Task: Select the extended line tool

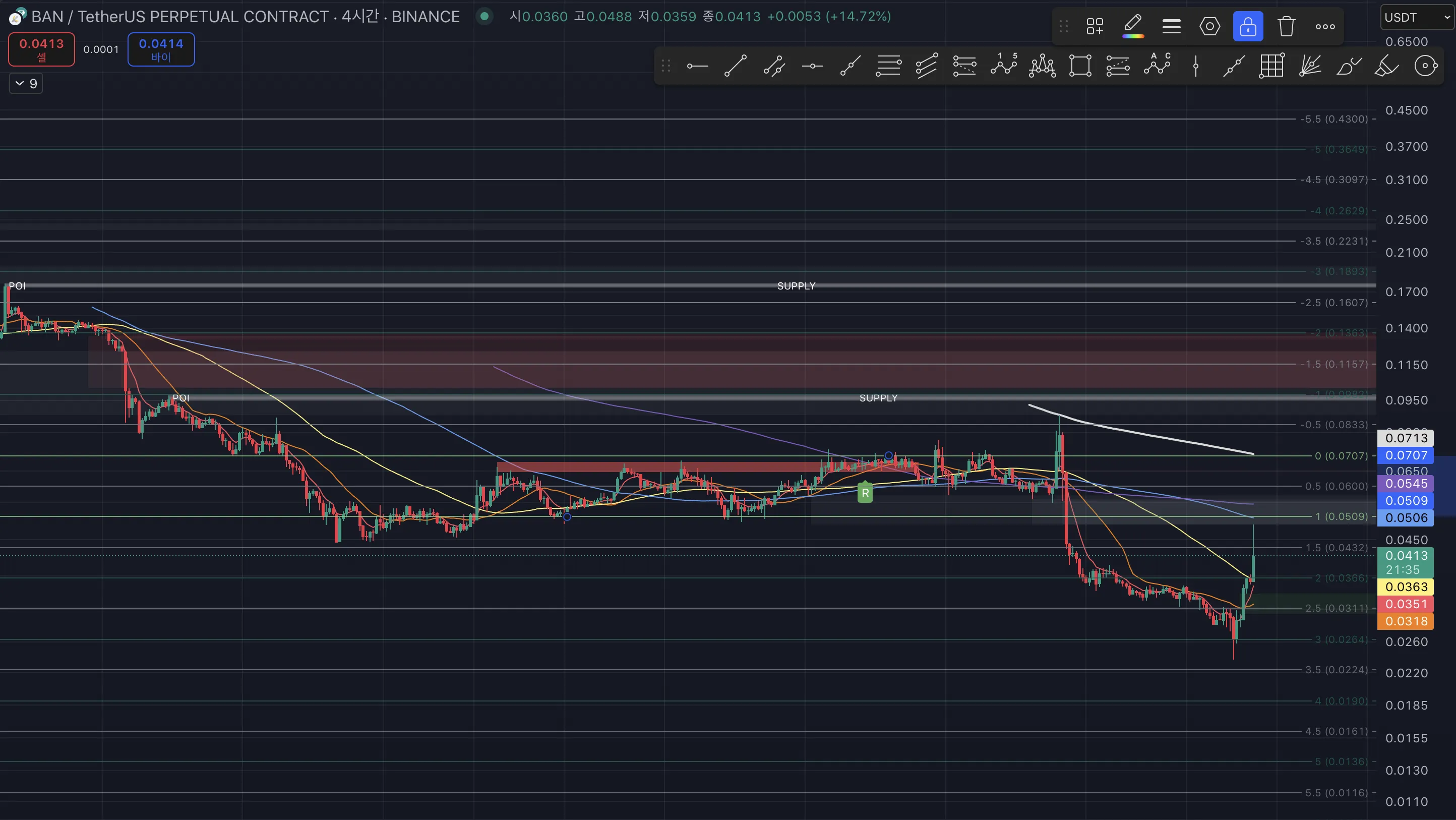Action: pyautogui.click(x=1233, y=66)
